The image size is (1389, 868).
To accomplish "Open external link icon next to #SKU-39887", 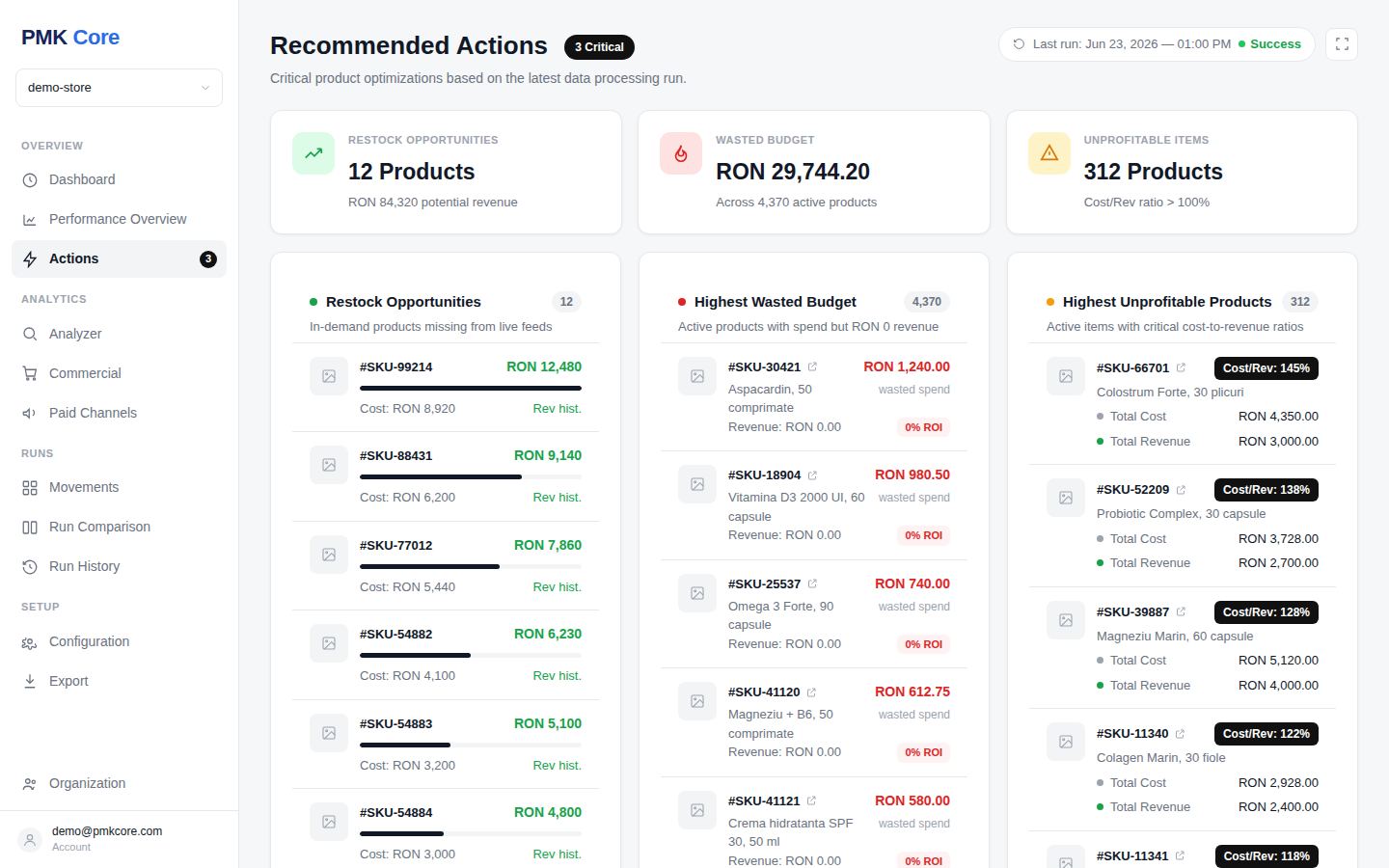I will (1181, 612).
